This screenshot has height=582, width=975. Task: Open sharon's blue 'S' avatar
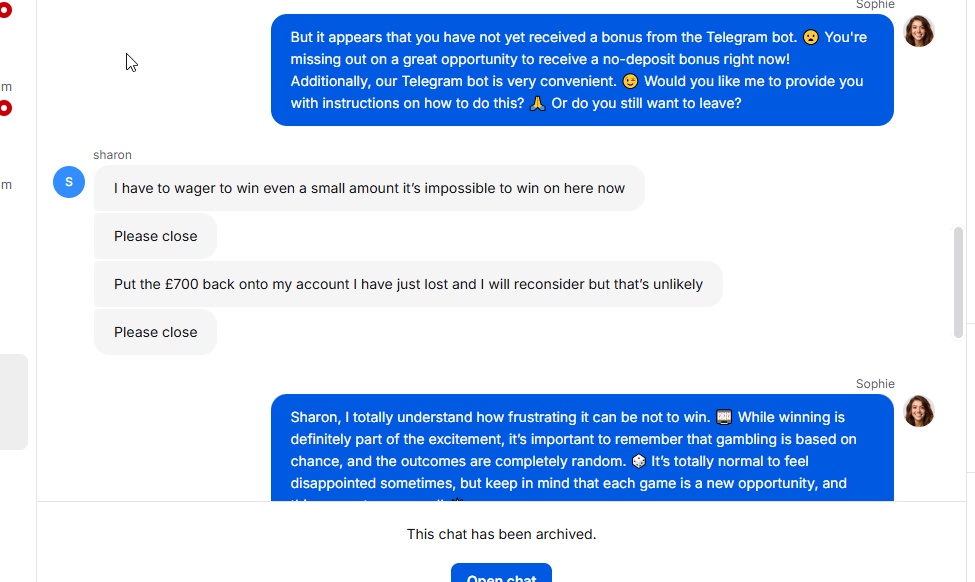pos(69,182)
